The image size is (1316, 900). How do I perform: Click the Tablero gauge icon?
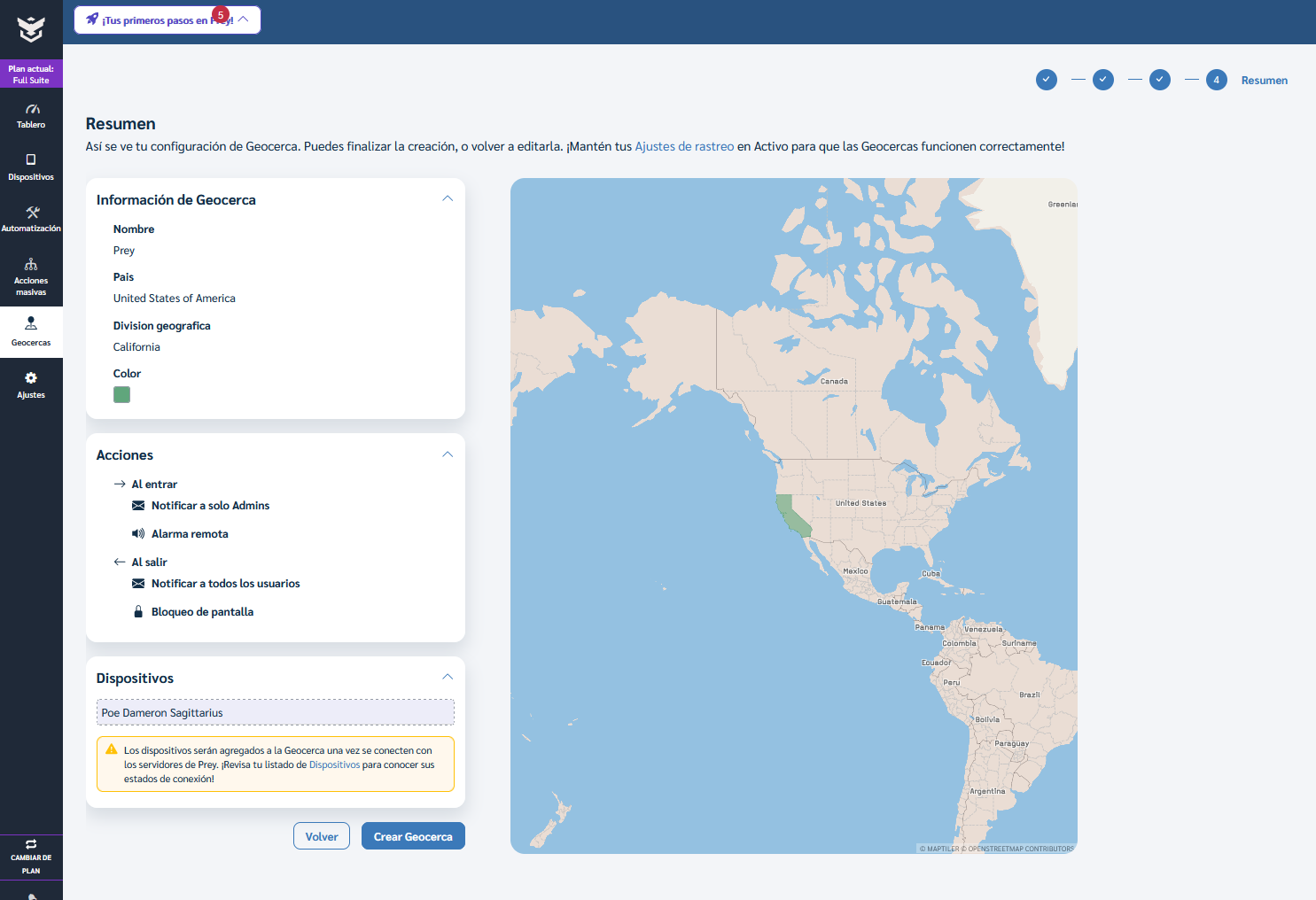[32, 109]
